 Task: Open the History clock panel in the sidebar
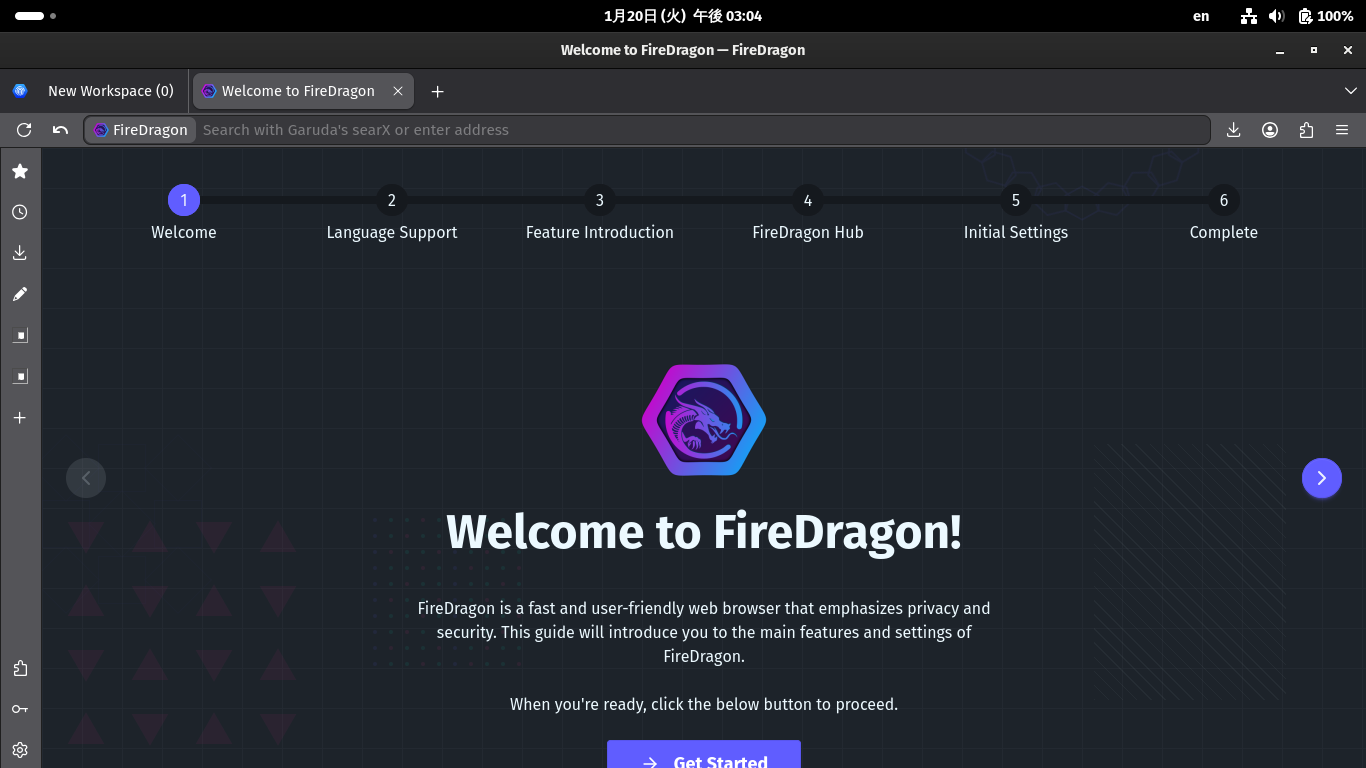[x=20, y=212]
